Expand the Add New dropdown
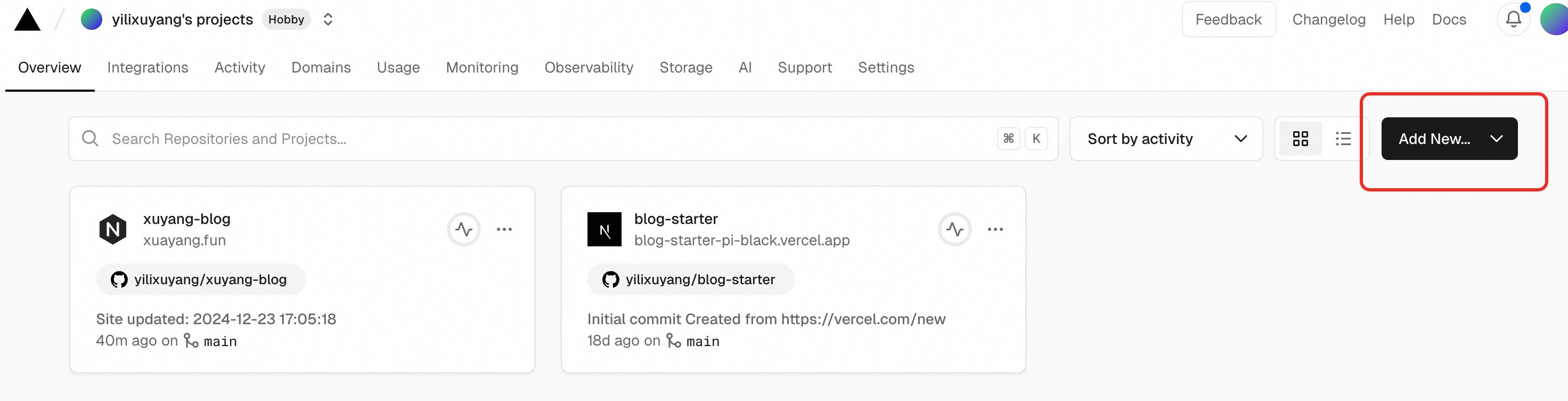The height and width of the screenshot is (401, 1568). (1449, 139)
